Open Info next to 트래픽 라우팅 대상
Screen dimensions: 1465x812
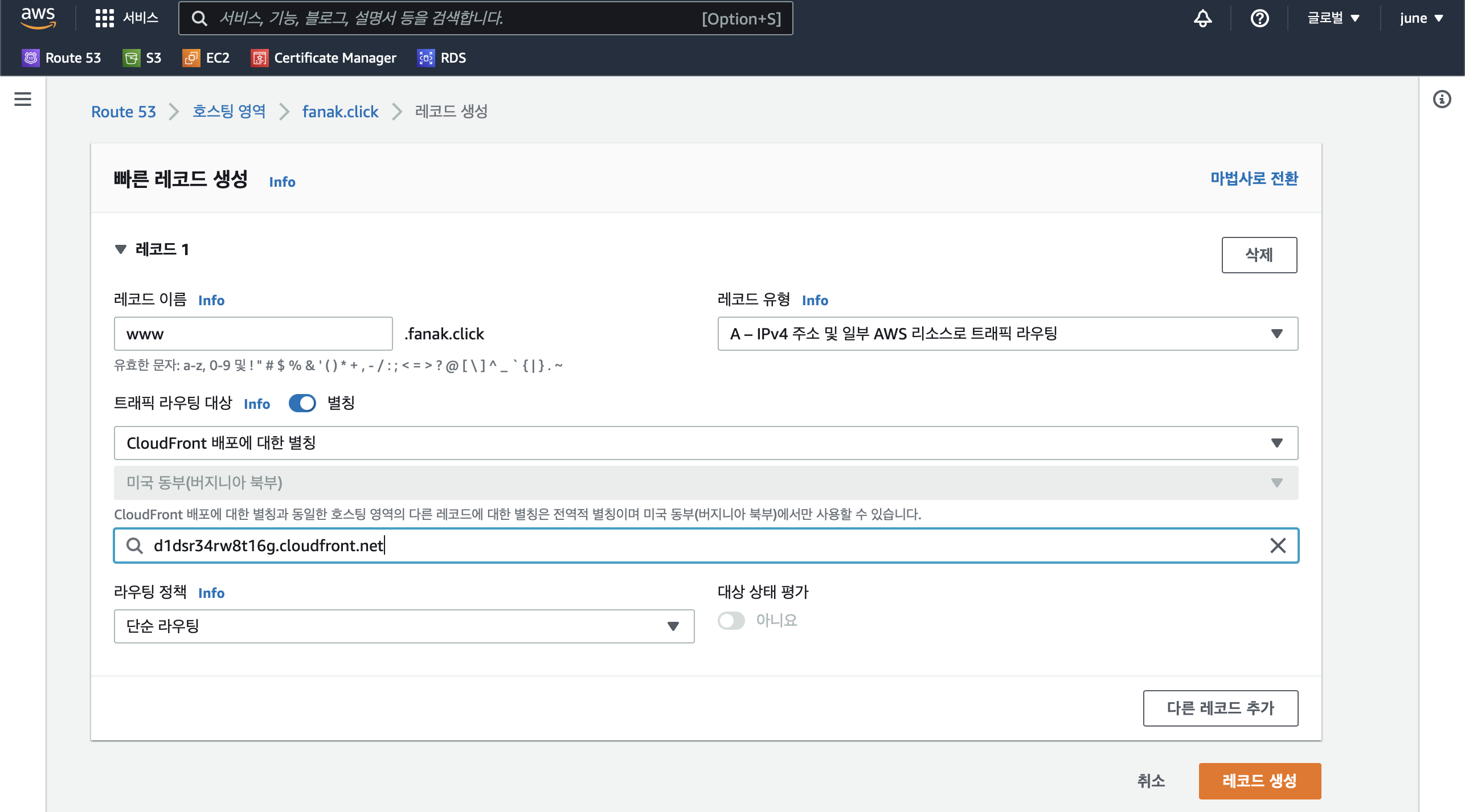[257, 404]
